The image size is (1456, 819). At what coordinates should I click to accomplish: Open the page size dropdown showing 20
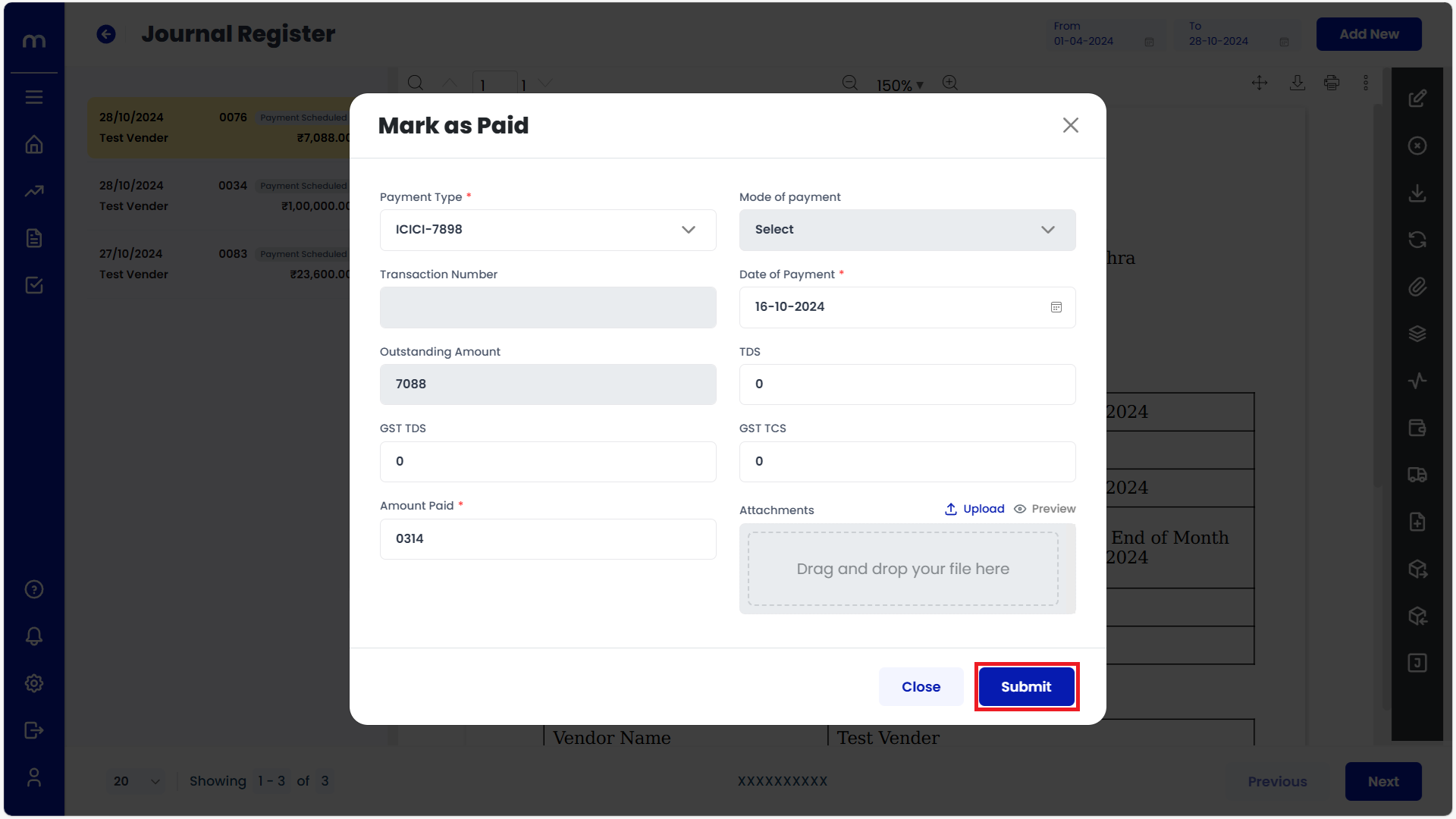136,781
